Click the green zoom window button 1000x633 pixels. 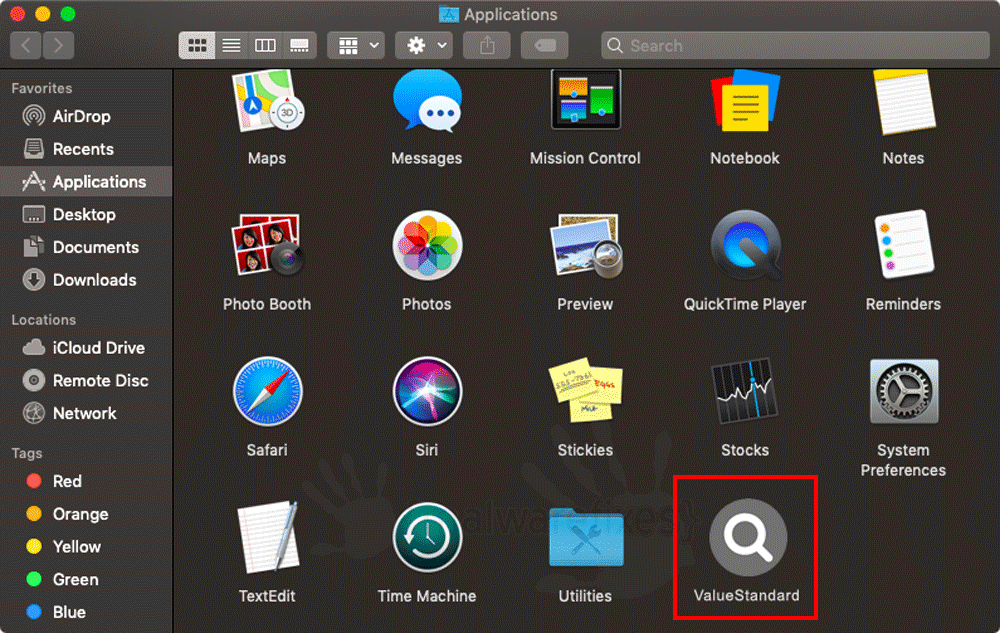68,13
